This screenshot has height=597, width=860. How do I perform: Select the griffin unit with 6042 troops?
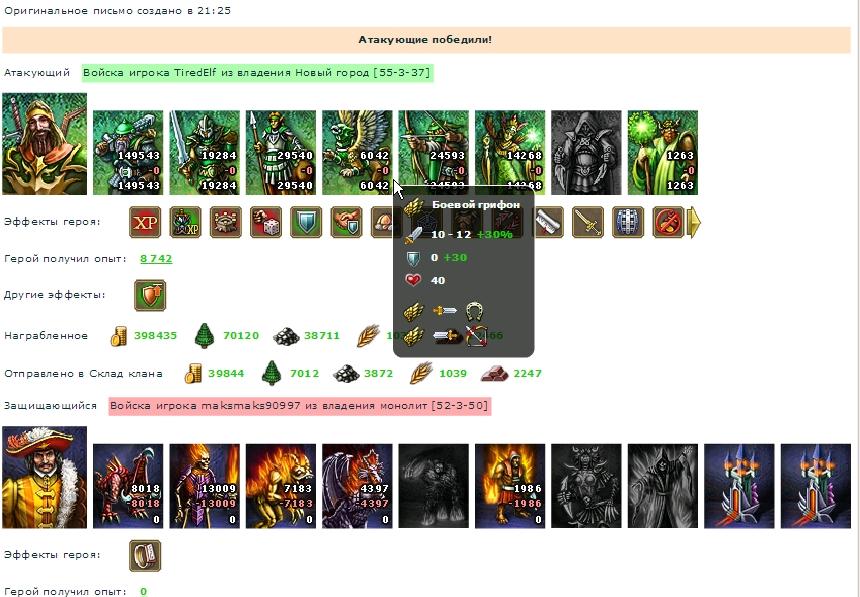357,153
